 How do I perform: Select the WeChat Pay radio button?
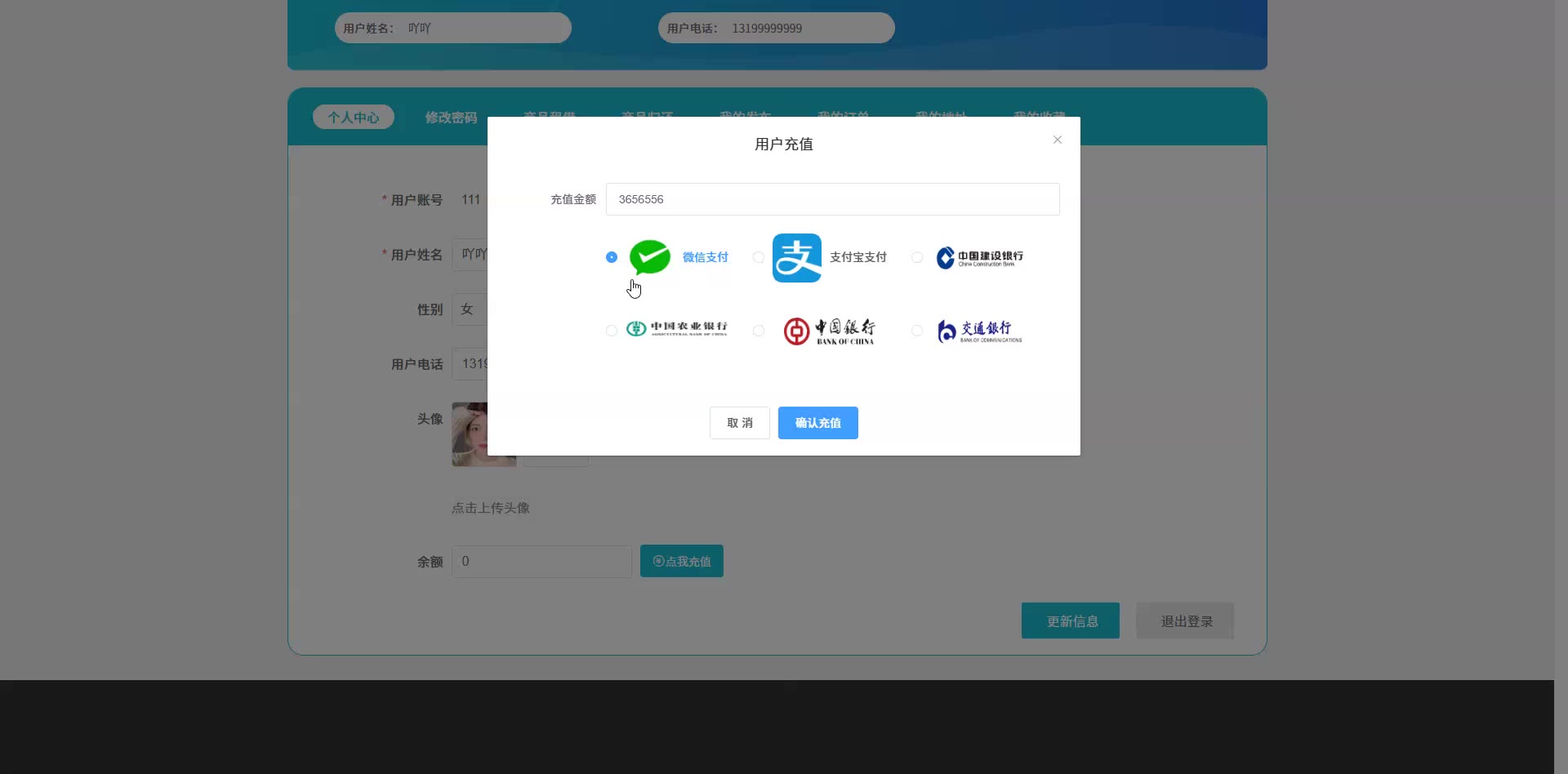(612, 257)
